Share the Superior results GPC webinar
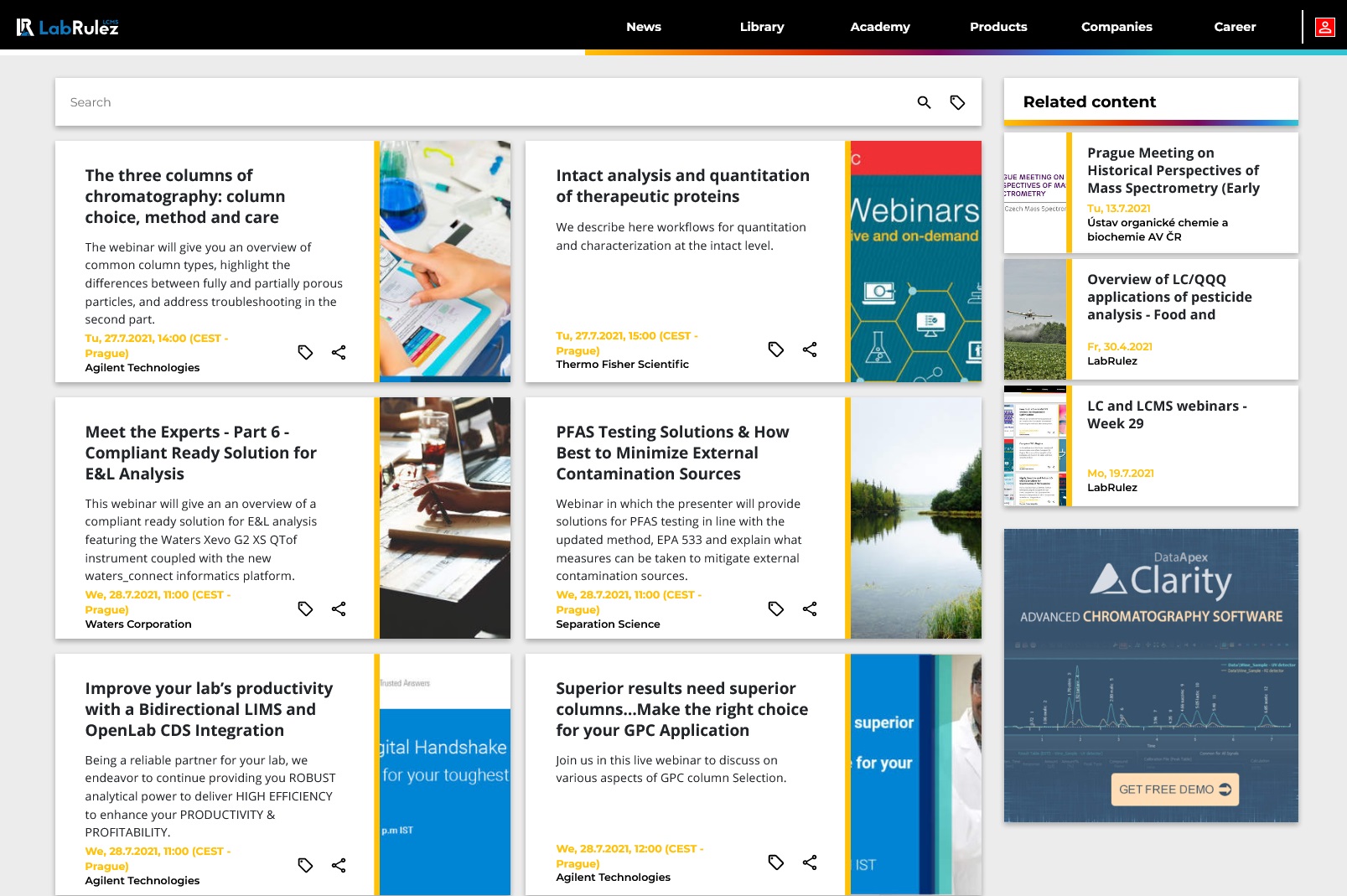 point(810,862)
